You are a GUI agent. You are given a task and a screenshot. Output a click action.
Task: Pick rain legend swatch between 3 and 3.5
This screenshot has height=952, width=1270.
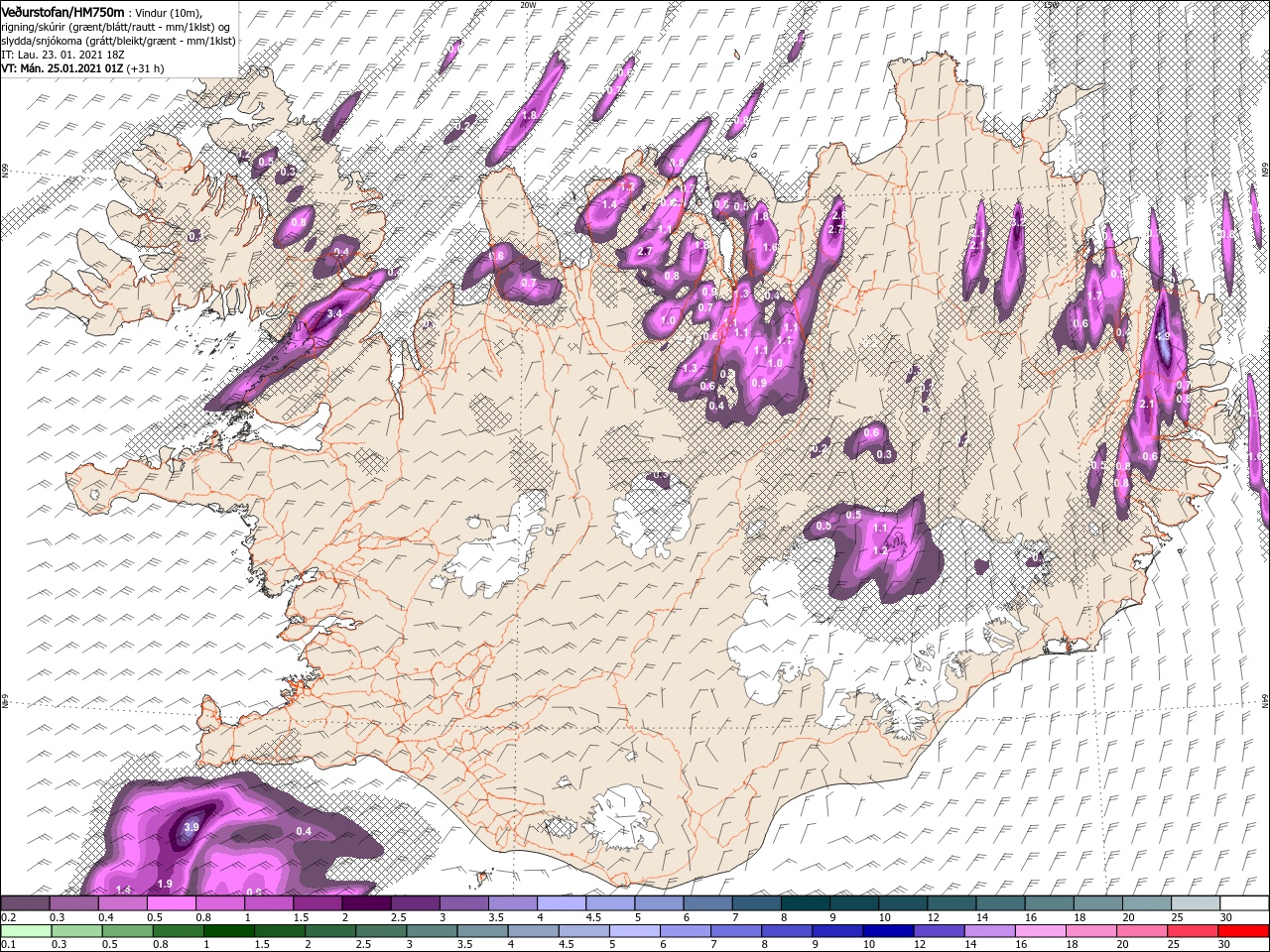tap(431, 931)
